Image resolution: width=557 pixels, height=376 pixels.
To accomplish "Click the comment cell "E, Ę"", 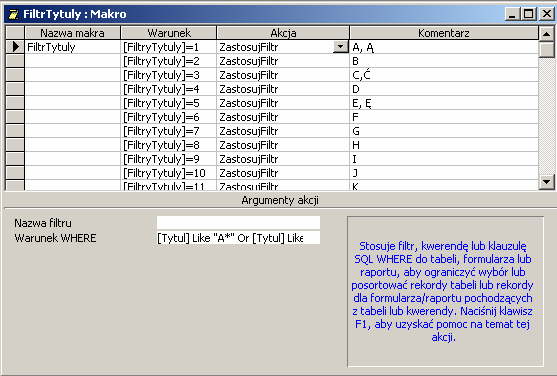I will (x=444, y=103).
